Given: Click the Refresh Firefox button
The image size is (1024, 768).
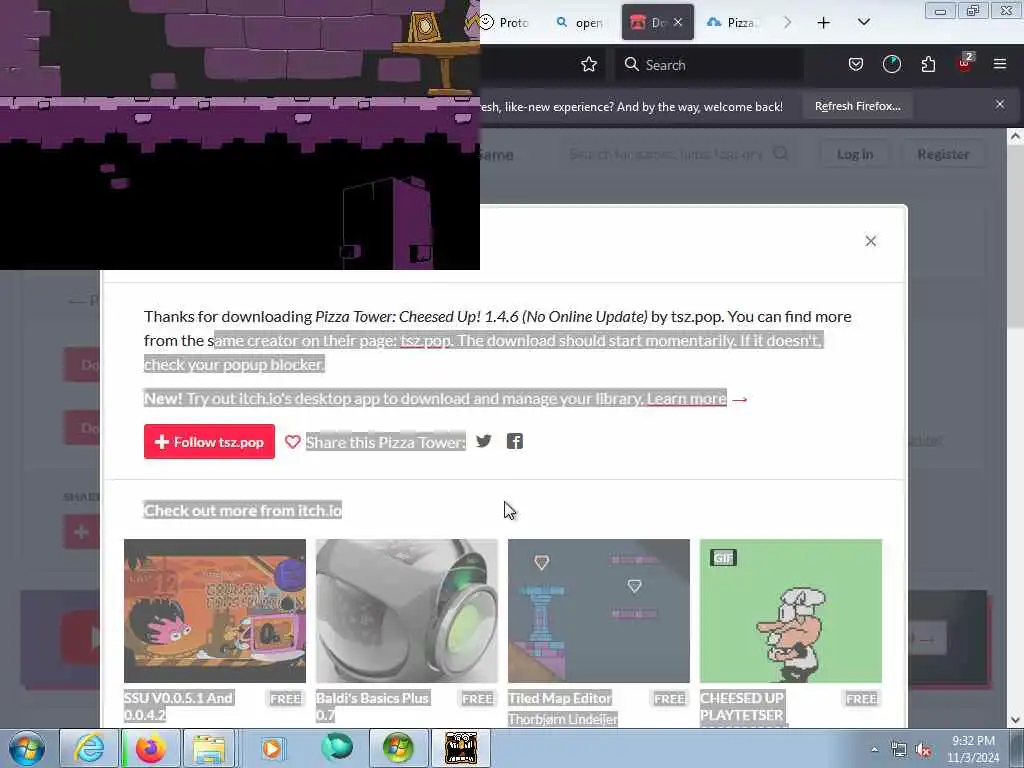Looking at the screenshot, I should [857, 106].
